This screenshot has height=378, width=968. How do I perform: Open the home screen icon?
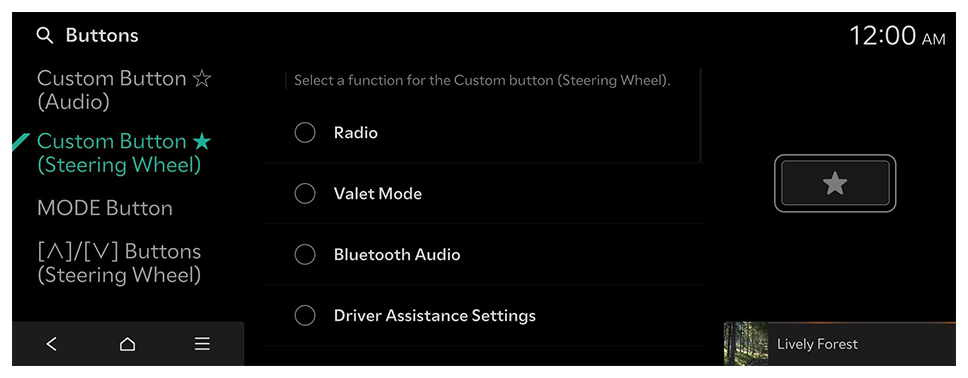click(127, 344)
